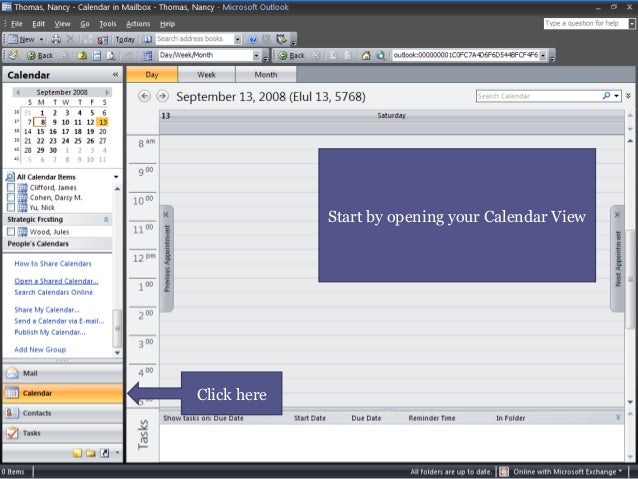This screenshot has height=479, width=638.
Task: Click the Calendar navigation button
Action: 63,393
